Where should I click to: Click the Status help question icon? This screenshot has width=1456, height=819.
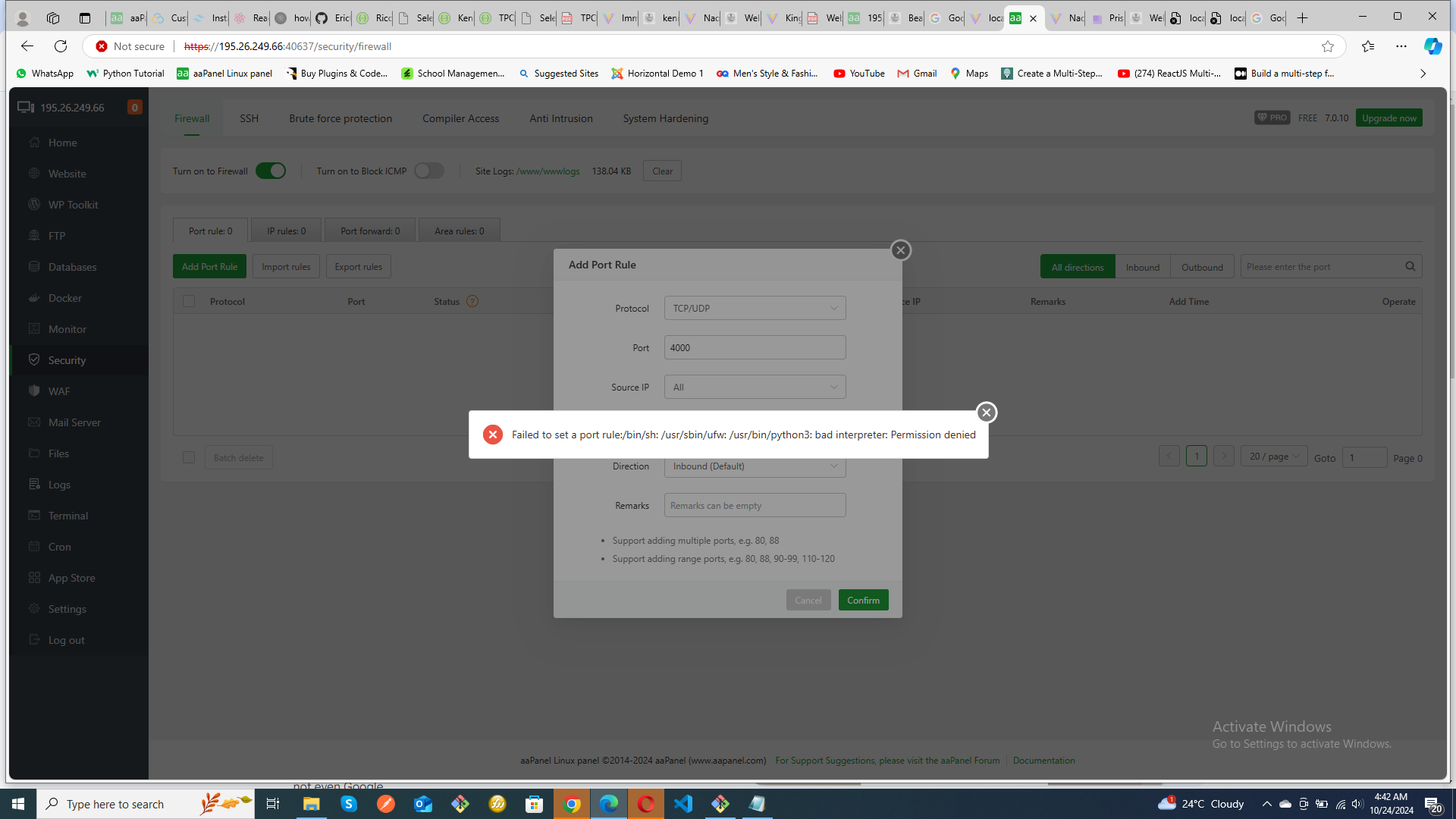point(472,302)
